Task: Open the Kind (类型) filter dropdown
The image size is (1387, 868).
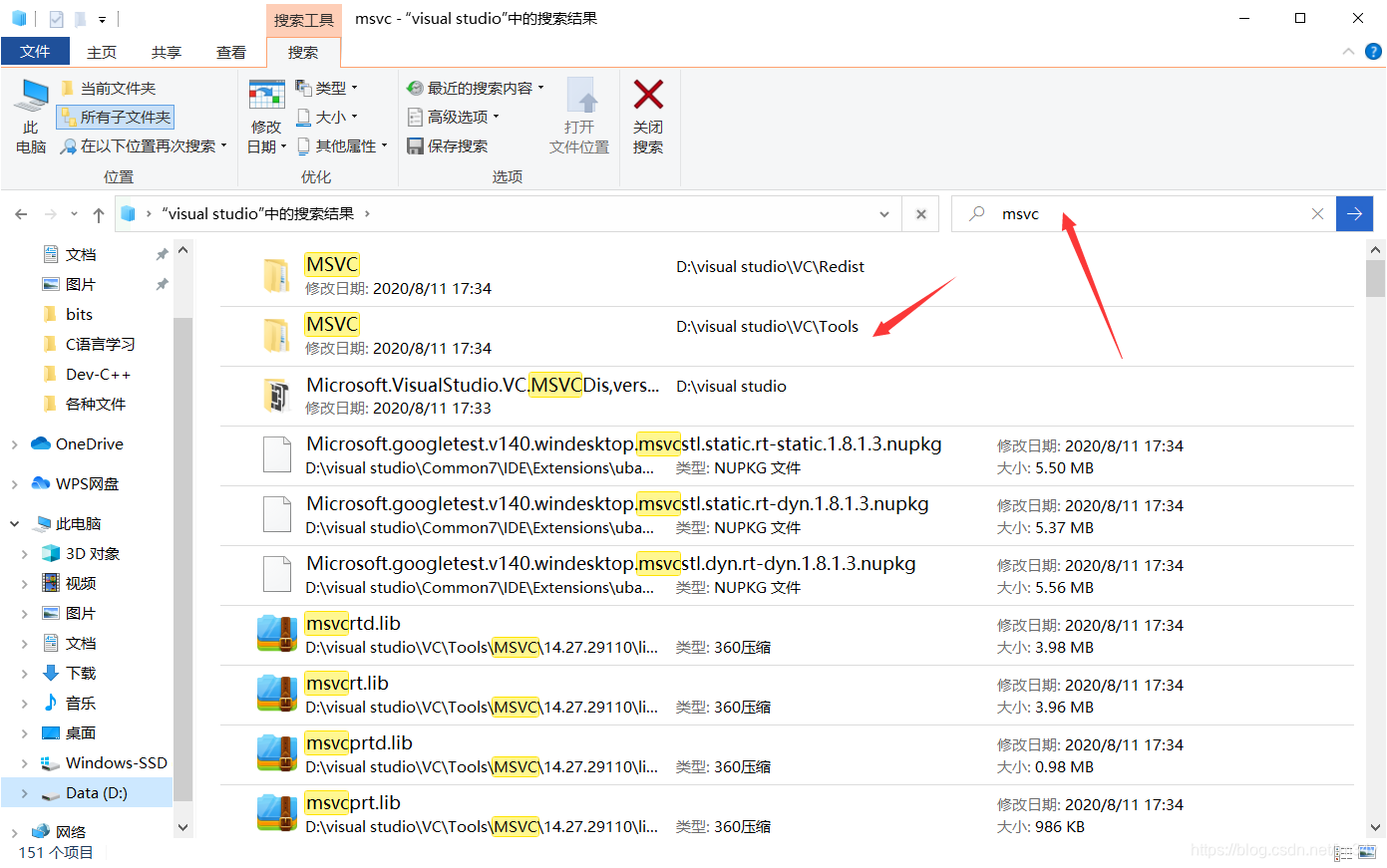Action: click(x=326, y=89)
